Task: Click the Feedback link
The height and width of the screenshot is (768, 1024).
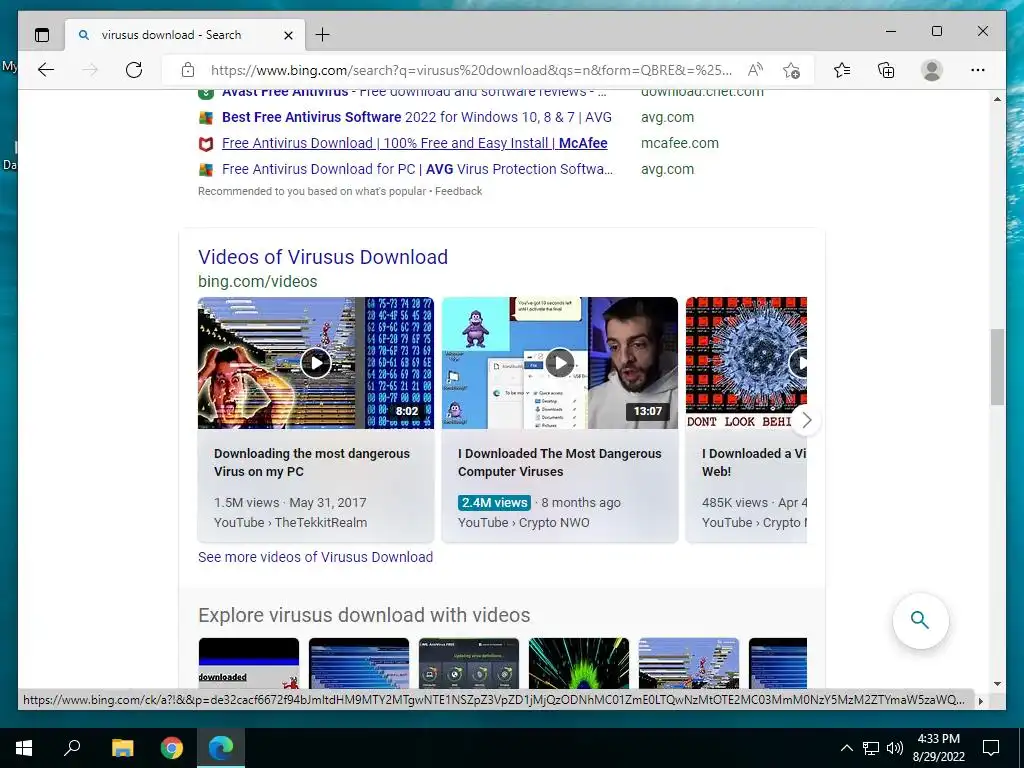Action: click(x=458, y=191)
